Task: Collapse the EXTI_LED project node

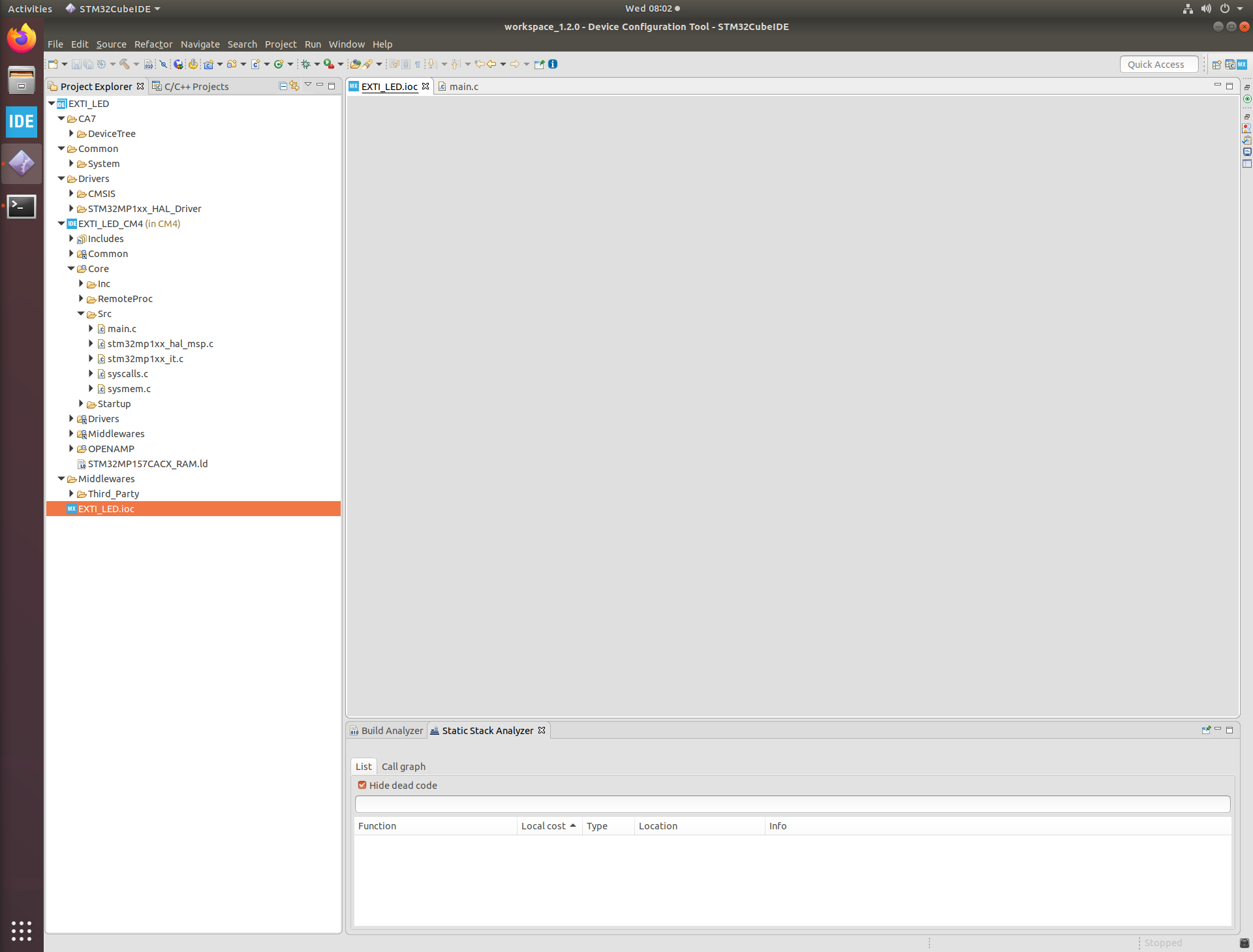Action: point(52,104)
